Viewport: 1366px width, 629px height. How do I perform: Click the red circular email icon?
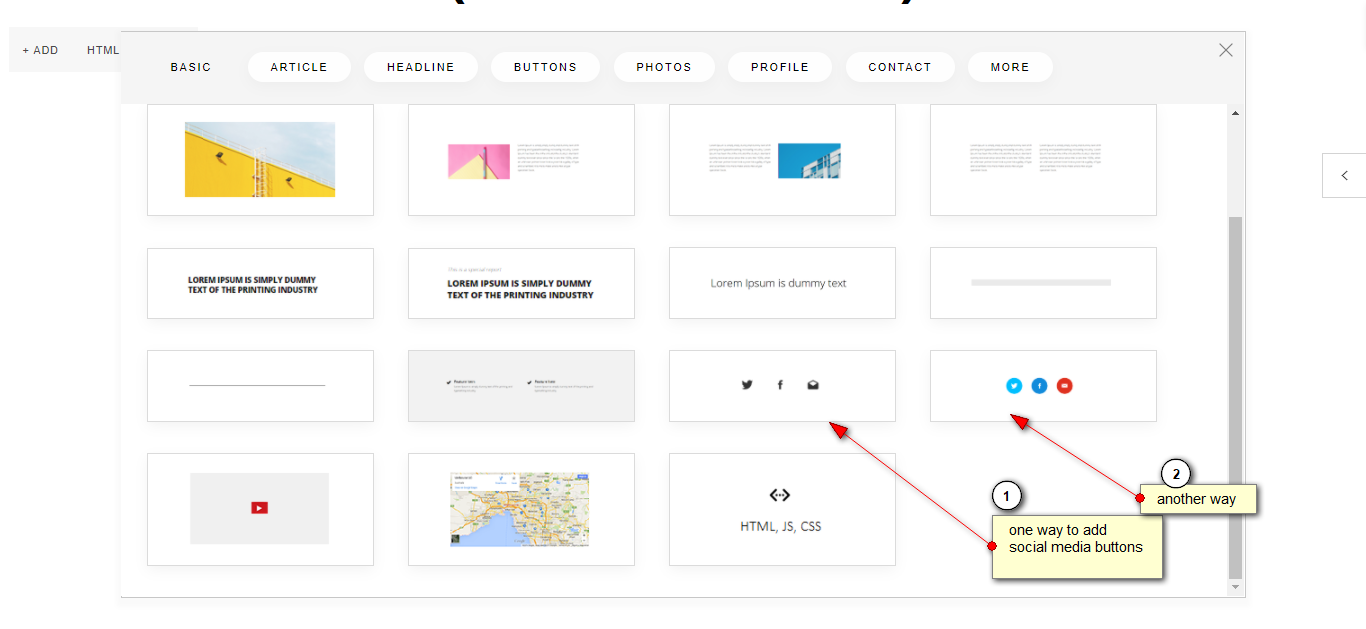click(1064, 385)
